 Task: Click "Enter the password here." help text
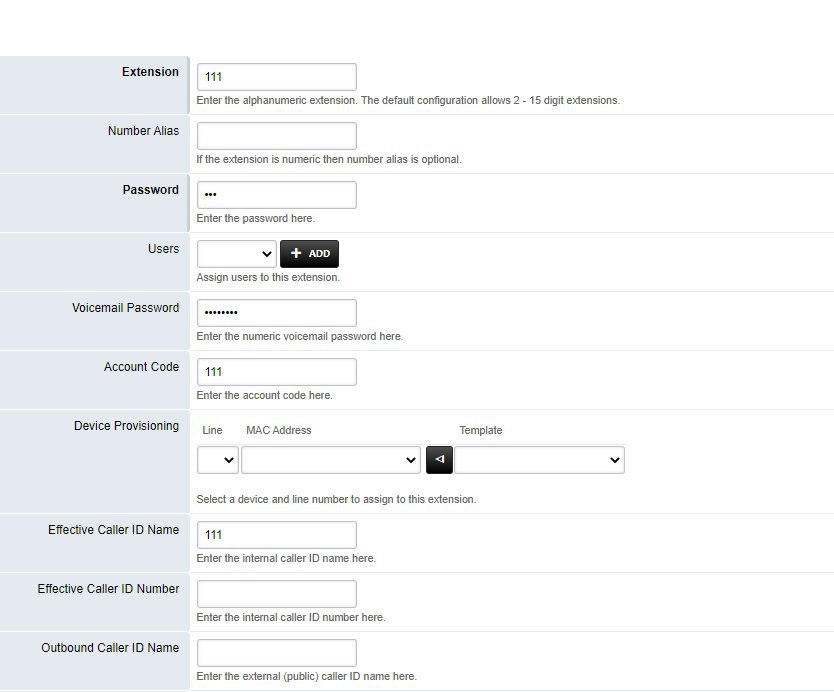pos(255,219)
